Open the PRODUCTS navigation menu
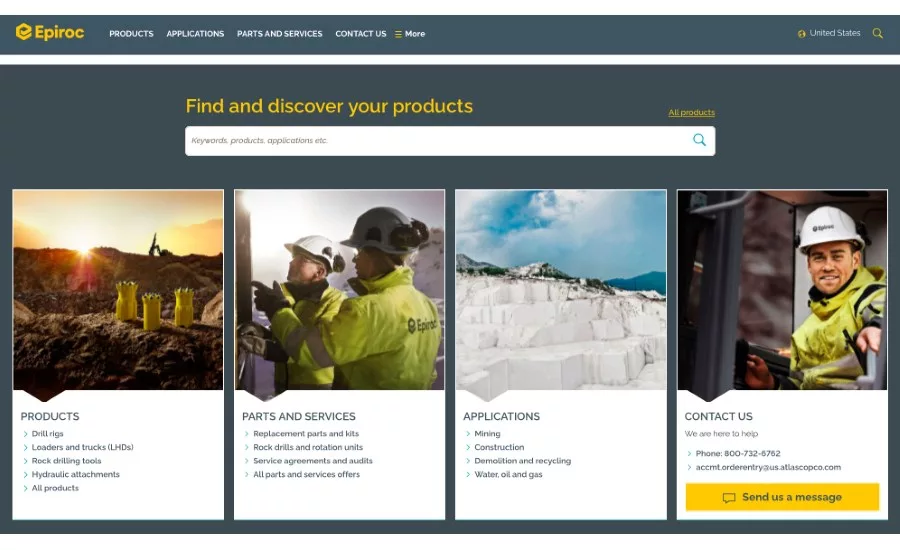 tap(131, 34)
